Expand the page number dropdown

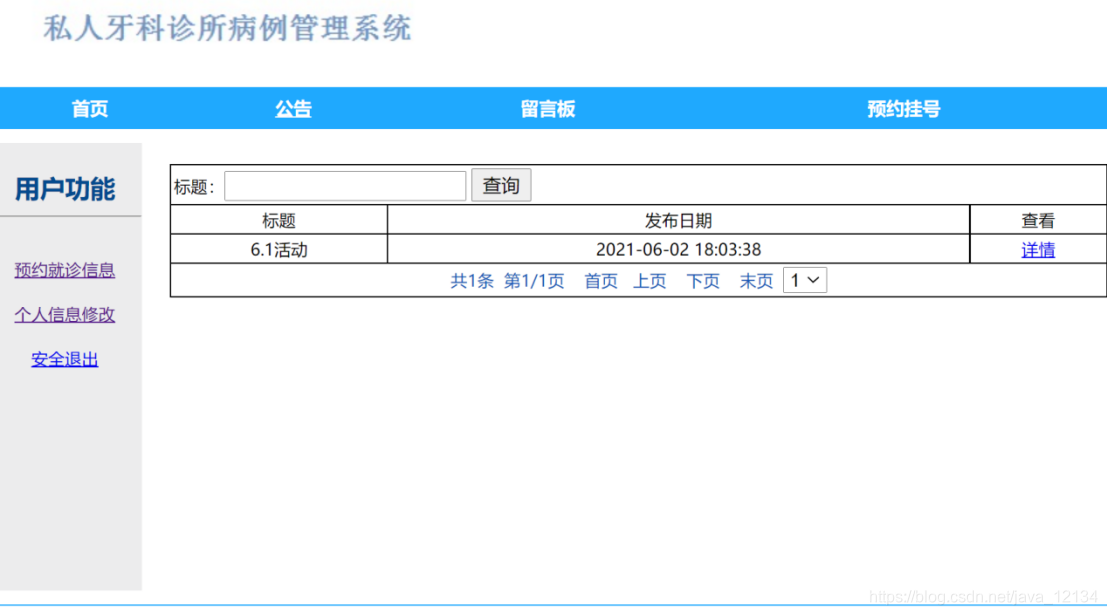[x=805, y=280]
